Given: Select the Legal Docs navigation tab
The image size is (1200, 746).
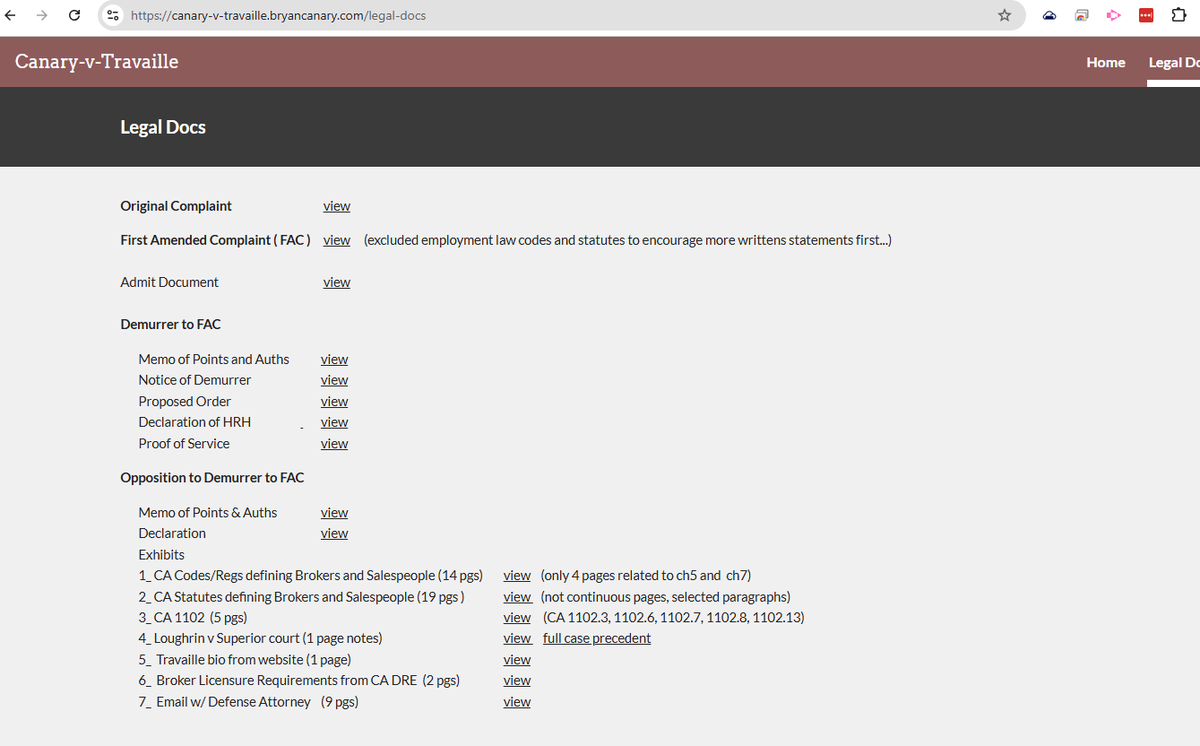Looking at the screenshot, I should pos(1174,62).
